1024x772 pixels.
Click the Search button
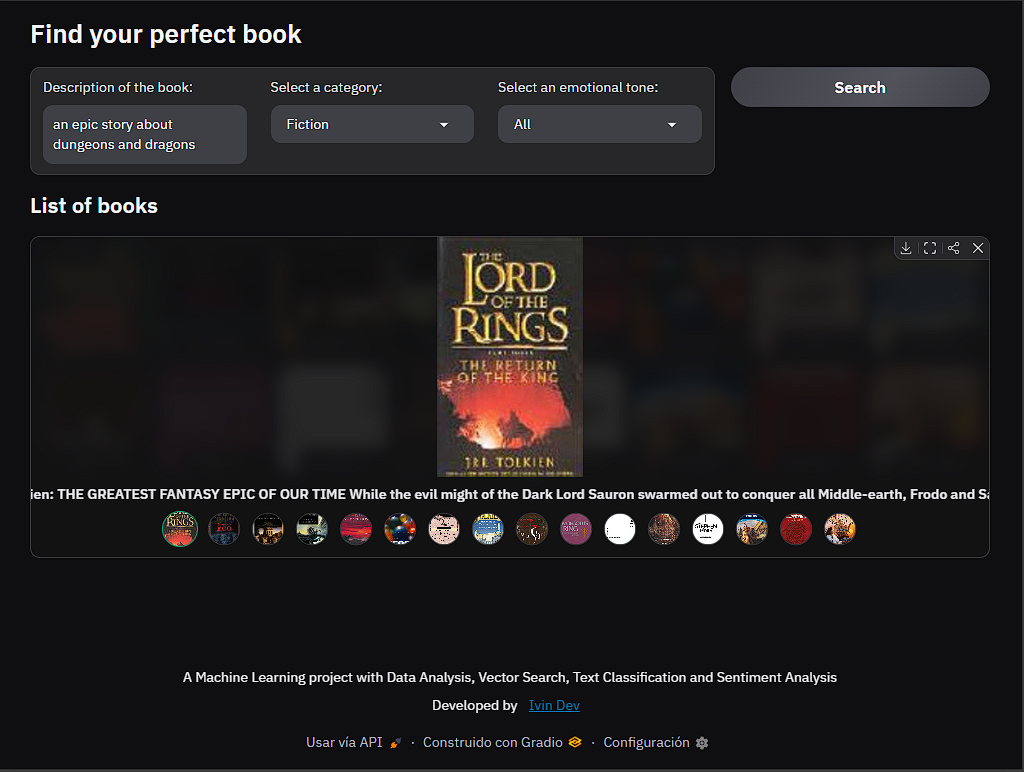(x=860, y=88)
